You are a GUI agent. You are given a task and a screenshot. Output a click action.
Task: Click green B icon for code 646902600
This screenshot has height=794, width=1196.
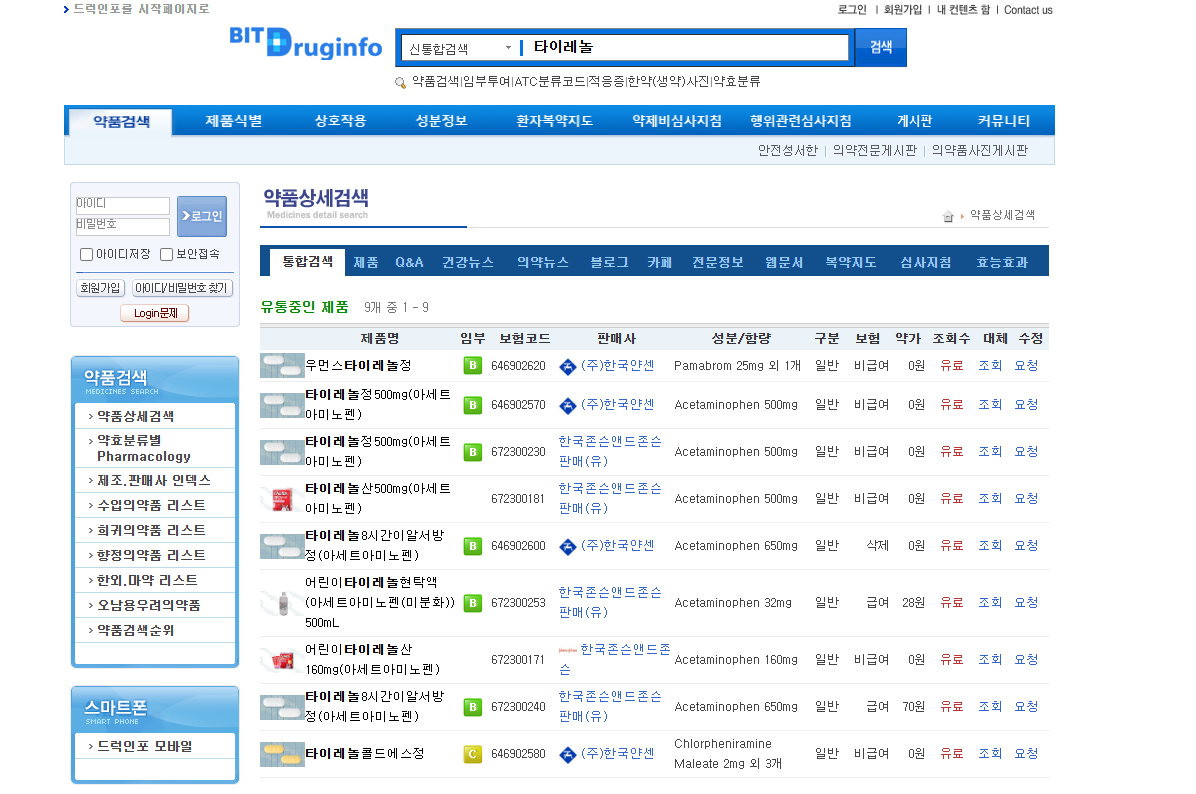[473, 546]
